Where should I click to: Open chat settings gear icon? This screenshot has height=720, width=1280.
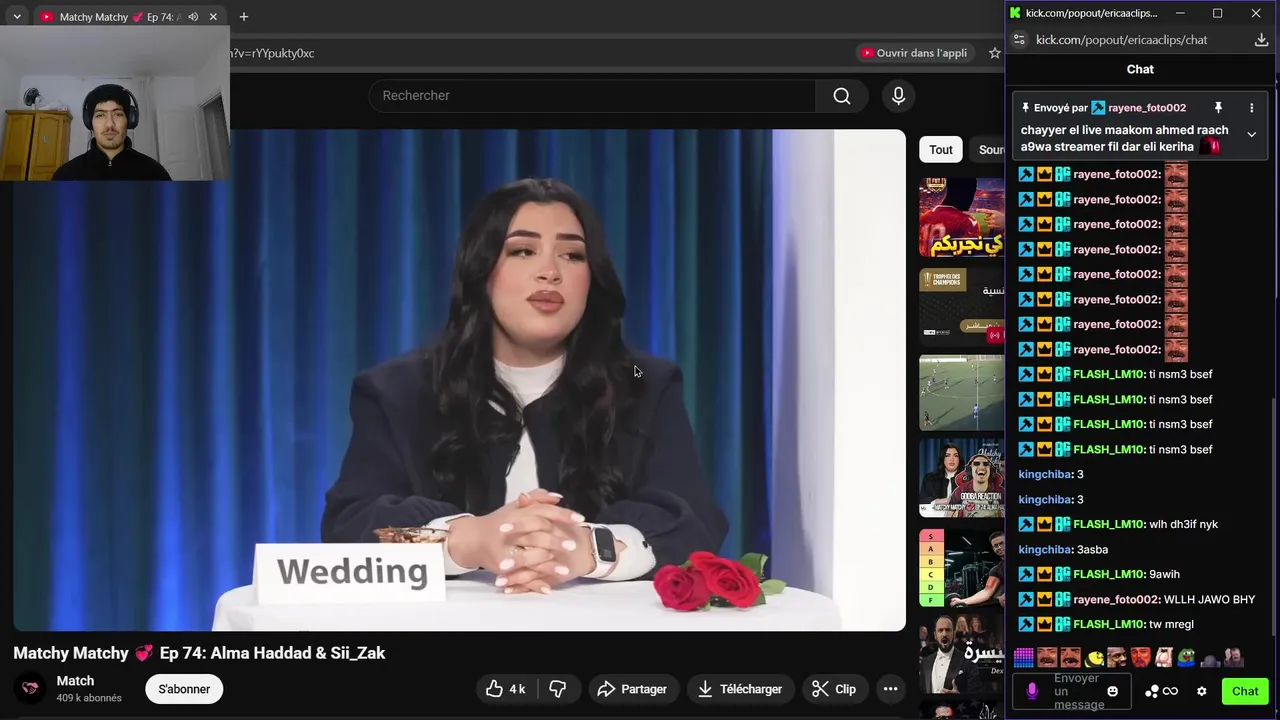(1202, 691)
